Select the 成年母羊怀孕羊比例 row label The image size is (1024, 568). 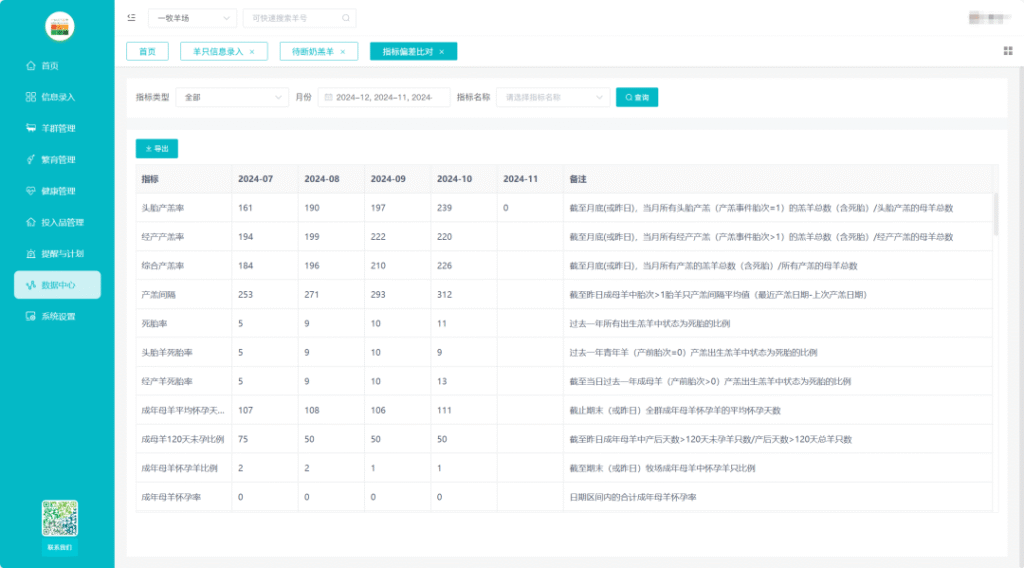[180, 468]
